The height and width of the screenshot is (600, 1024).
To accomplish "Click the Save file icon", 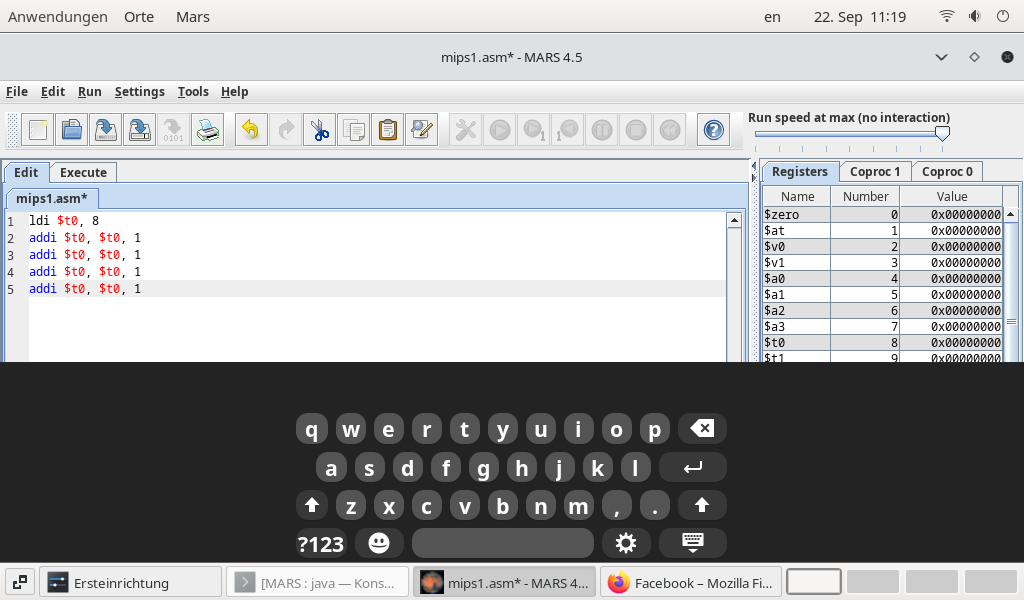I will (x=105, y=129).
